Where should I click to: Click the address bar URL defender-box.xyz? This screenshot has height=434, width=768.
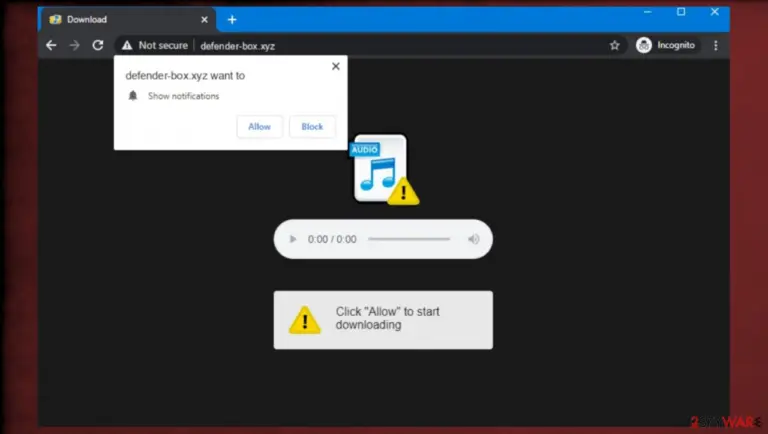pyautogui.click(x=238, y=46)
